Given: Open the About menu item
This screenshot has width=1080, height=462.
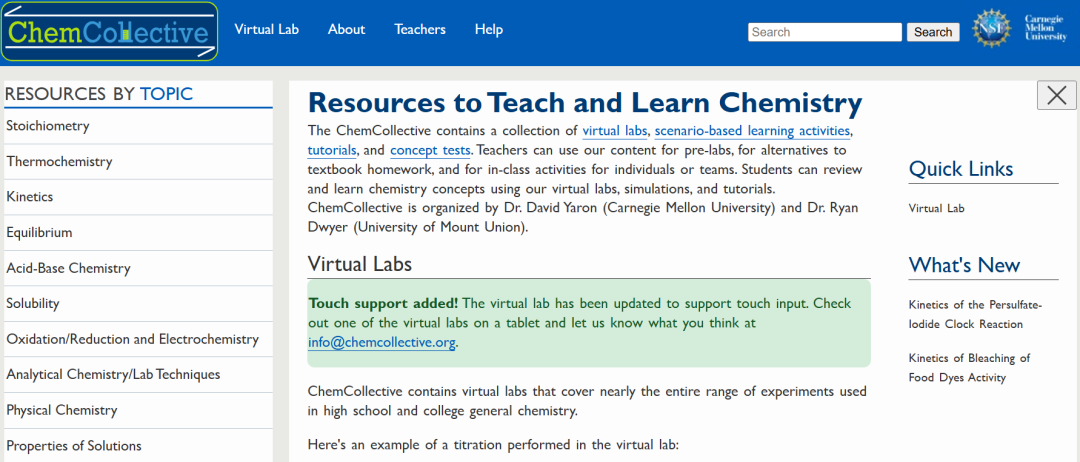Looking at the screenshot, I should 346,29.
